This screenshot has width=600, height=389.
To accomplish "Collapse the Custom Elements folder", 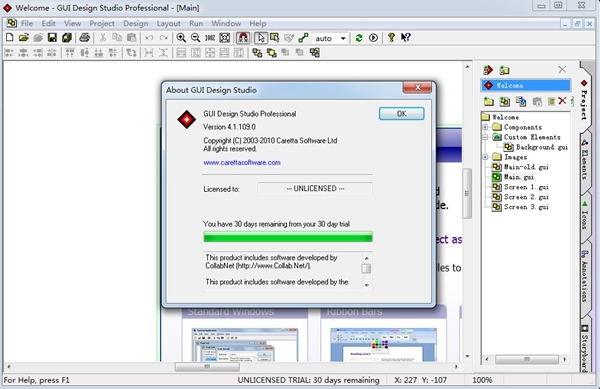I will 485,137.
